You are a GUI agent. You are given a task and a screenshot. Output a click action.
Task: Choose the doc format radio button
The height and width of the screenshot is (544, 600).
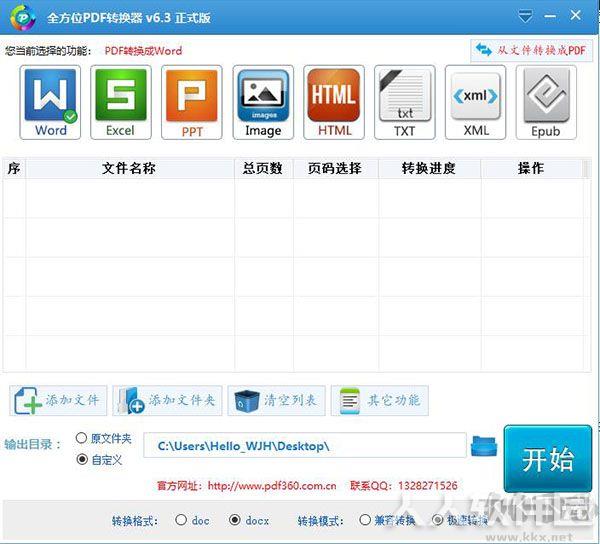(x=181, y=520)
